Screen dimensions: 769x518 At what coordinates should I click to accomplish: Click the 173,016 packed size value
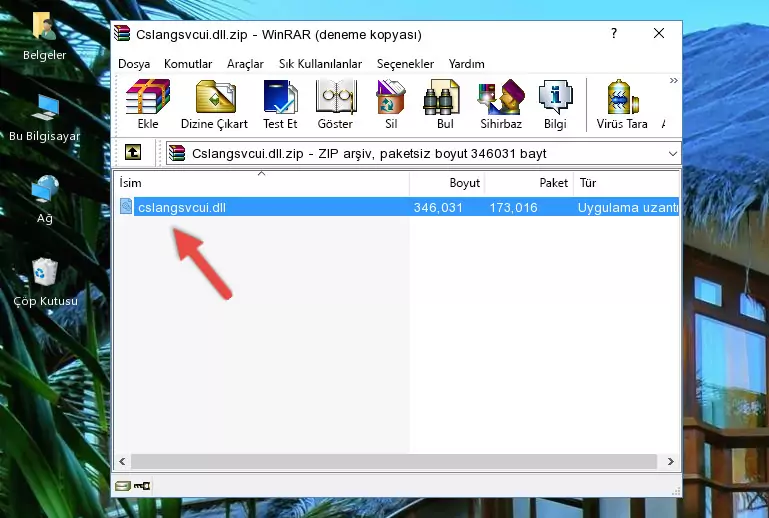pos(513,207)
